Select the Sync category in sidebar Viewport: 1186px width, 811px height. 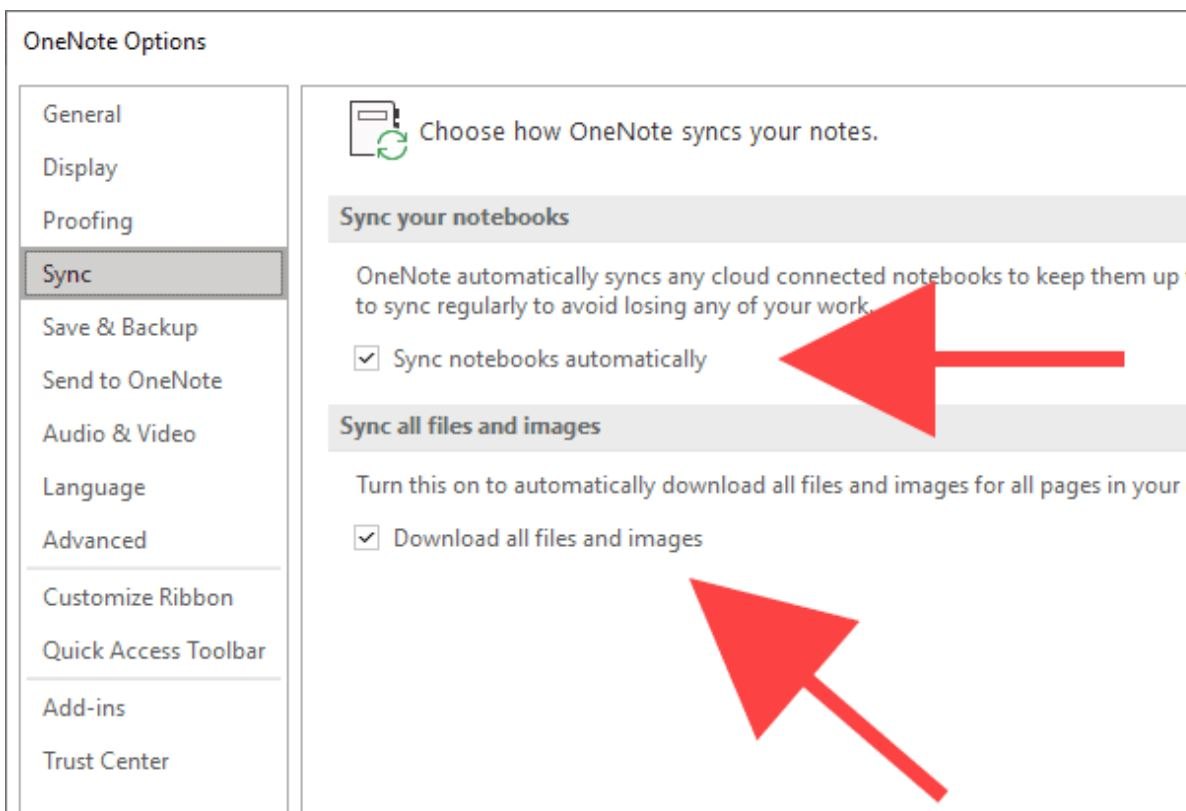tap(154, 274)
